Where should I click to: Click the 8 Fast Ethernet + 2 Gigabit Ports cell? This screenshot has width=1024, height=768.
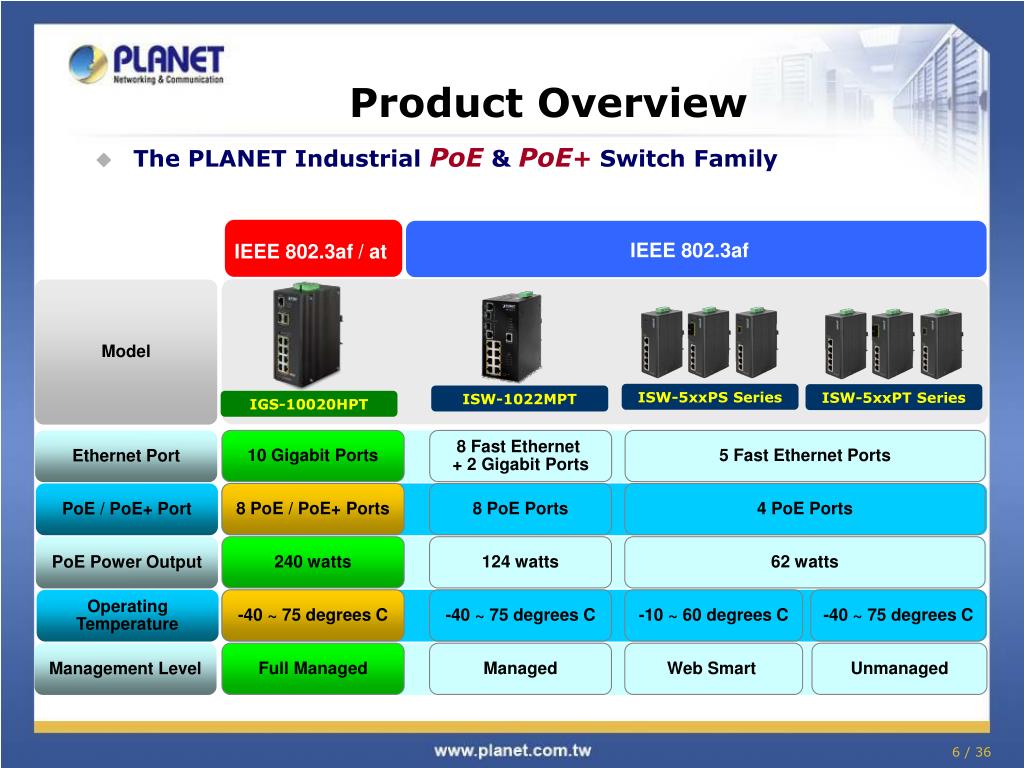point(520,456)
